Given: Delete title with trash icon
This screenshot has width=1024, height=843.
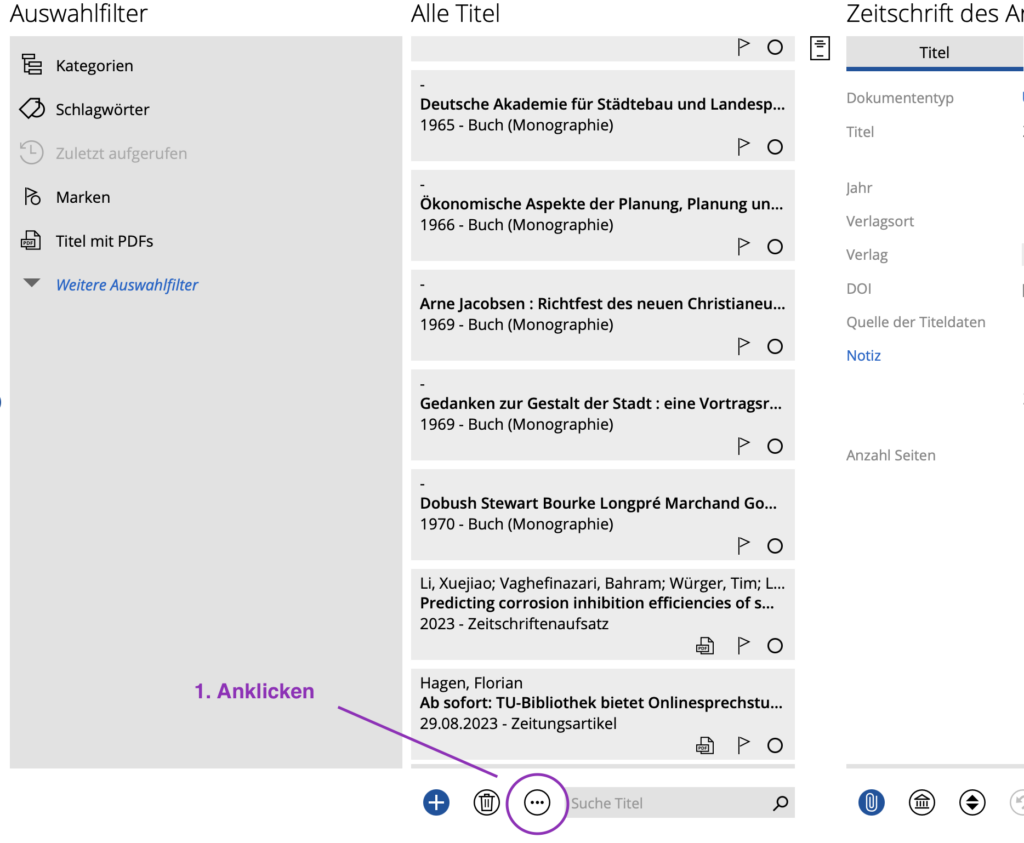Looking at the screenshot, I should pyautogui.click(x=487, y=803).
